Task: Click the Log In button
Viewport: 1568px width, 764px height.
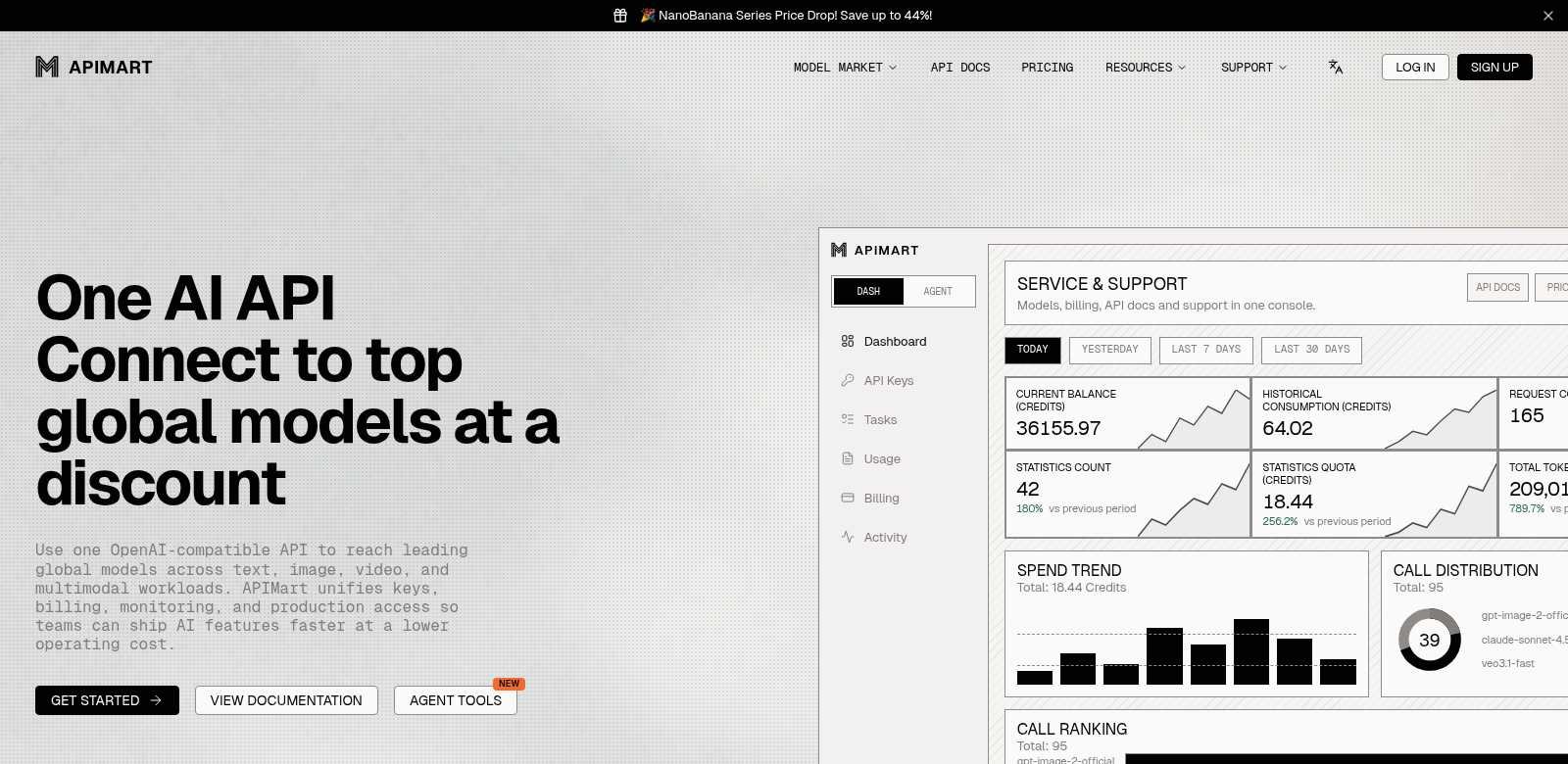Action: click(1415, 67)
